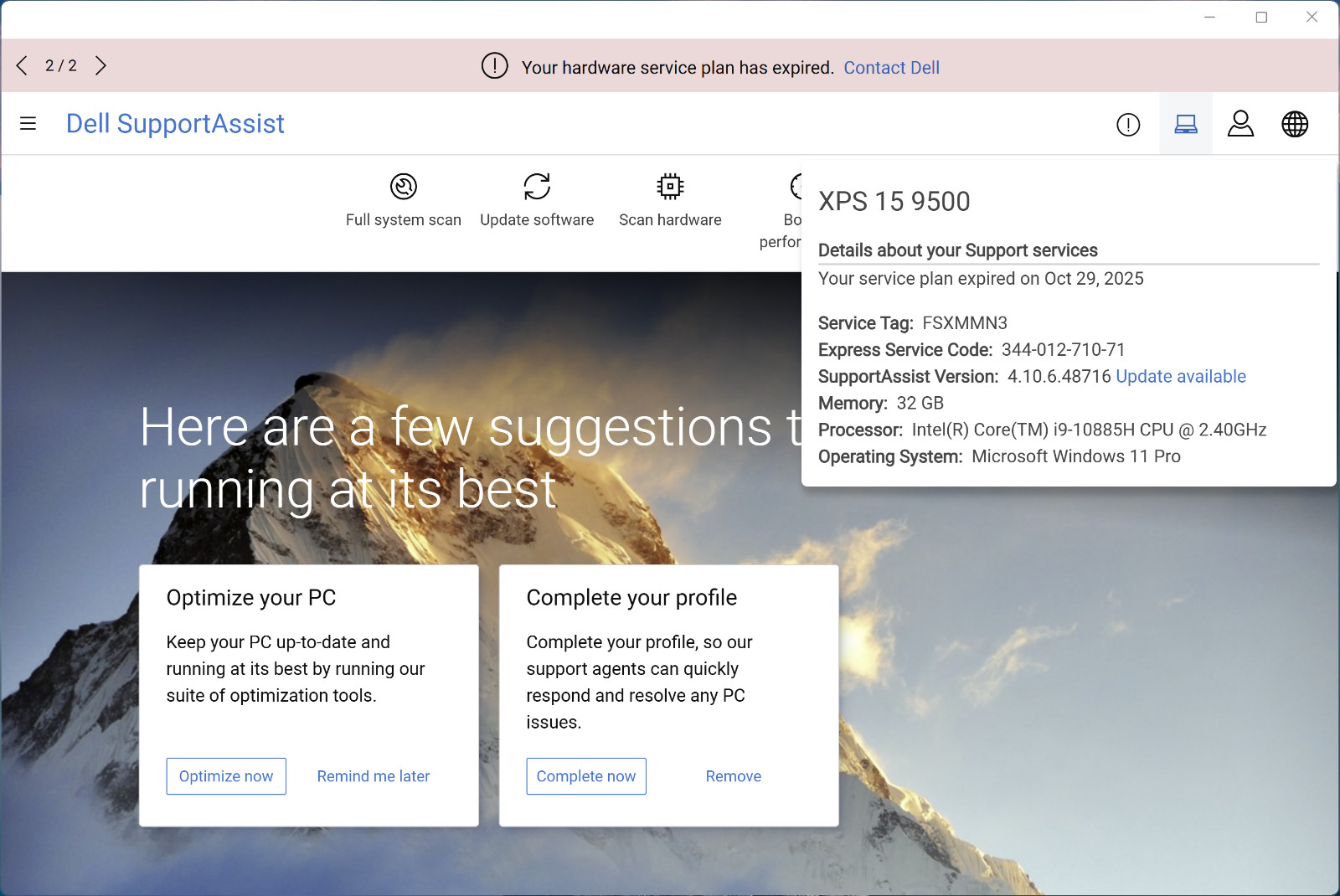Start Scan hardware
Image resolution: width=1340 pixels, height=896 pixels.
670,200
